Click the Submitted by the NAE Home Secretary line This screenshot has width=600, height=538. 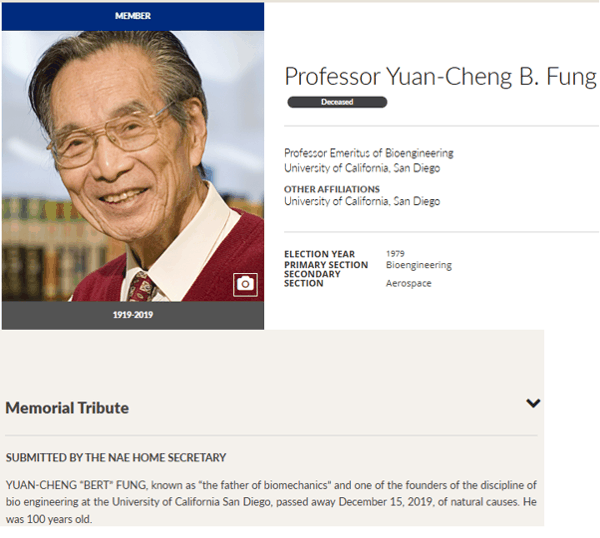click(116, 457)
